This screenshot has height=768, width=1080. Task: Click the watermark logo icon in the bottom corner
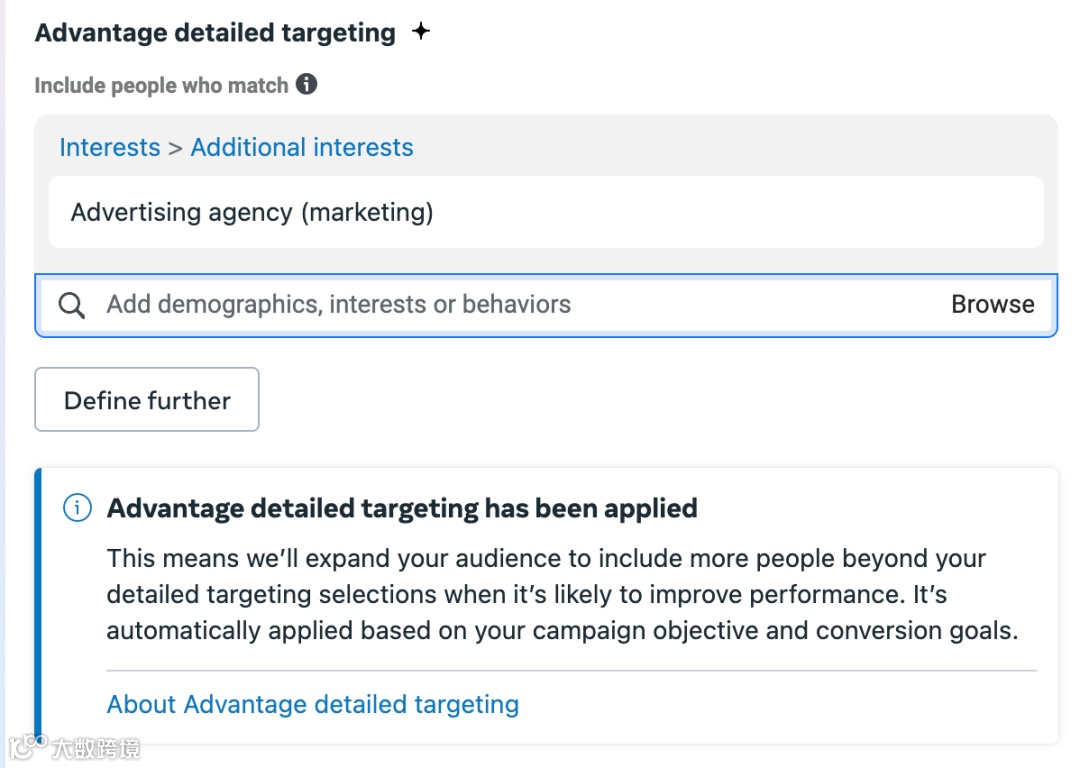[x=28, y=746]
